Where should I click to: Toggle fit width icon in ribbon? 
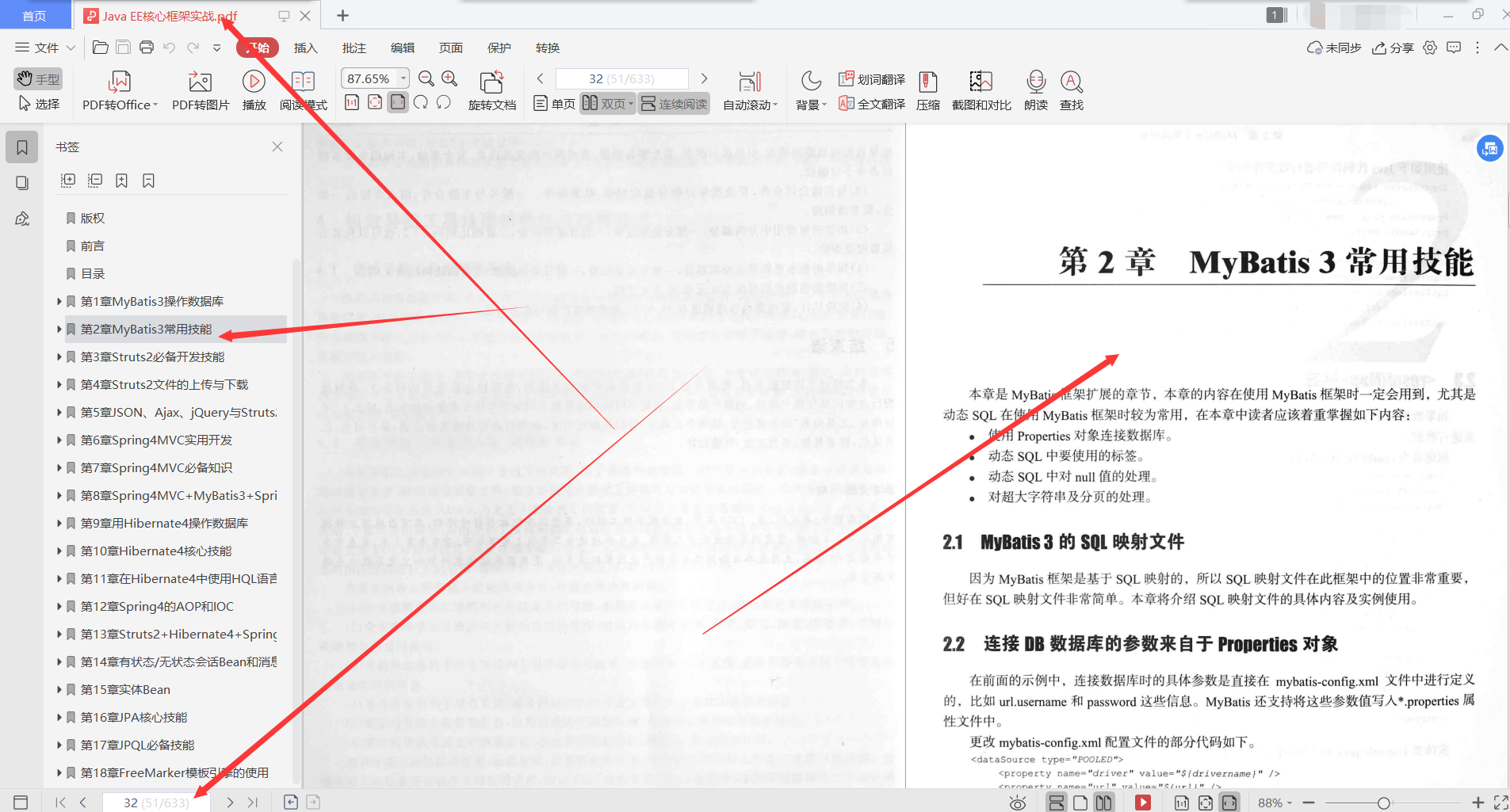click(398, 102)
